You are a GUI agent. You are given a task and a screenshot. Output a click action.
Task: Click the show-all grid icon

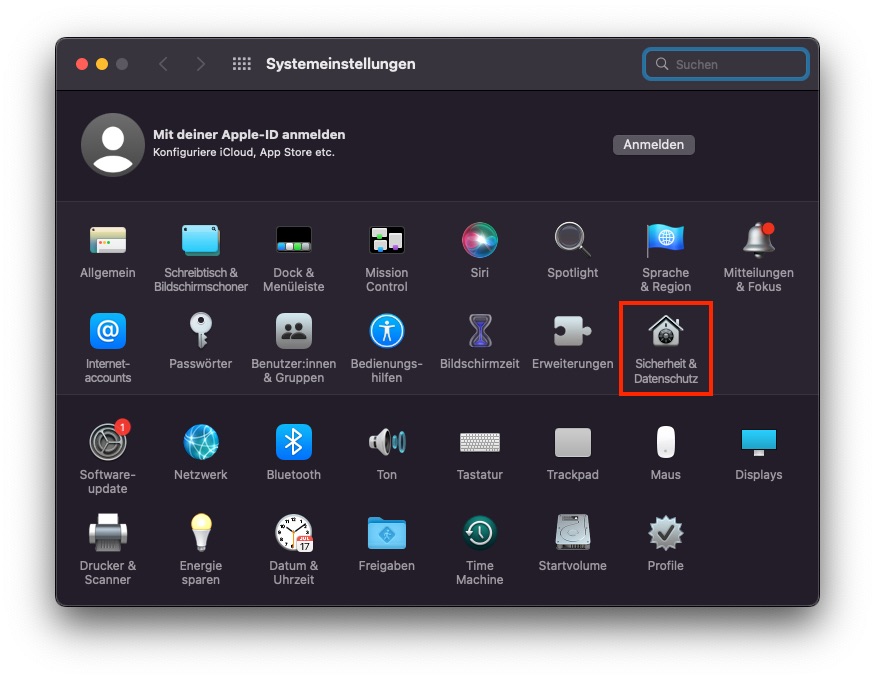(x=241, y=63)
